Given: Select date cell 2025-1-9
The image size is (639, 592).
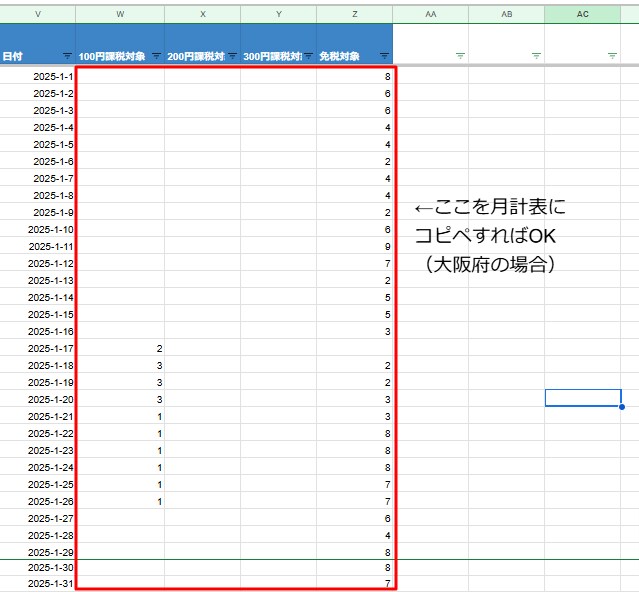Looking at the screenshot, I should [x=37, y=213].
